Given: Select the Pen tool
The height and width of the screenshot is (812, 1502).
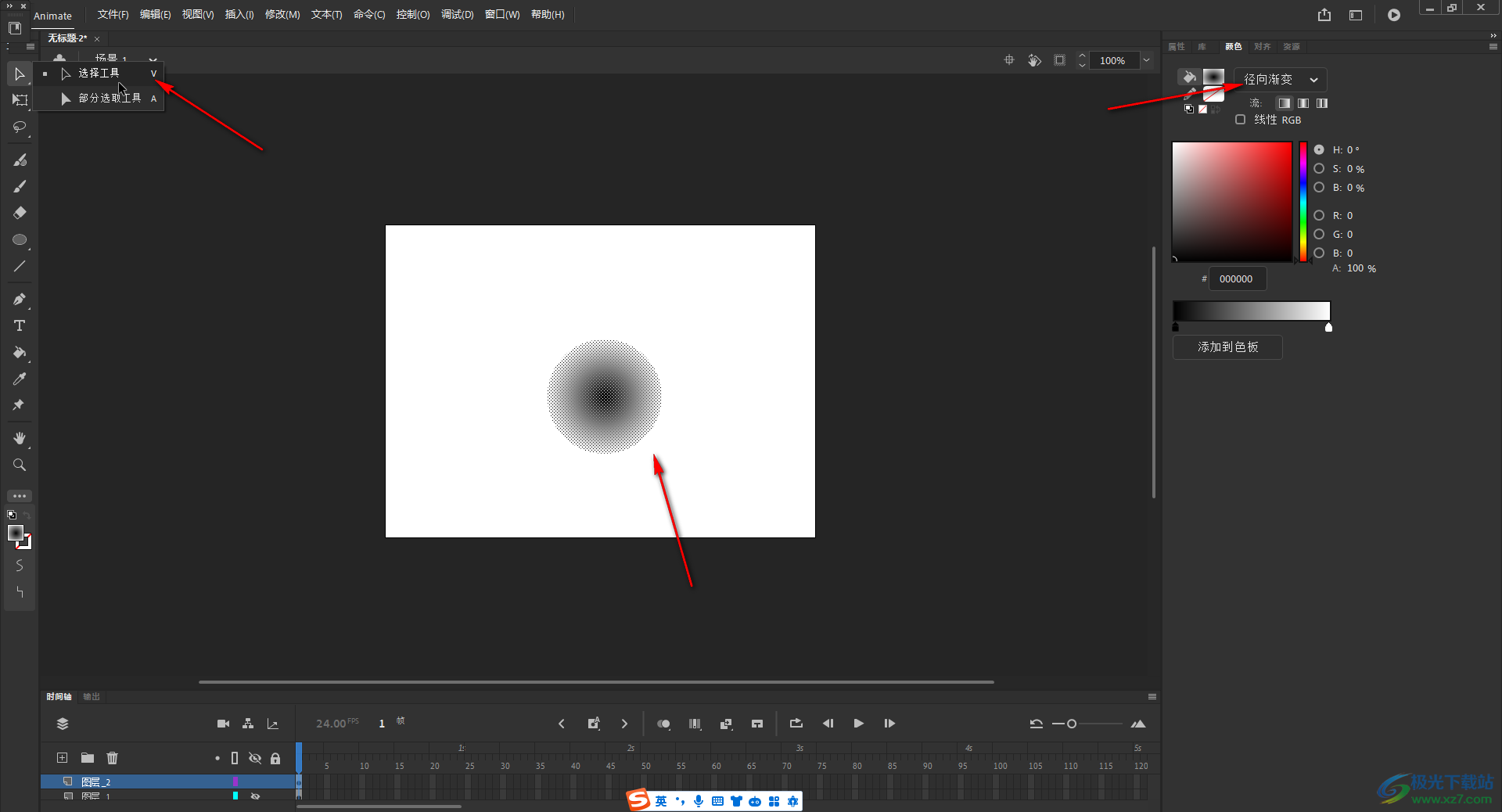Looking at the screenshot, I should click(x=20, y=299).
